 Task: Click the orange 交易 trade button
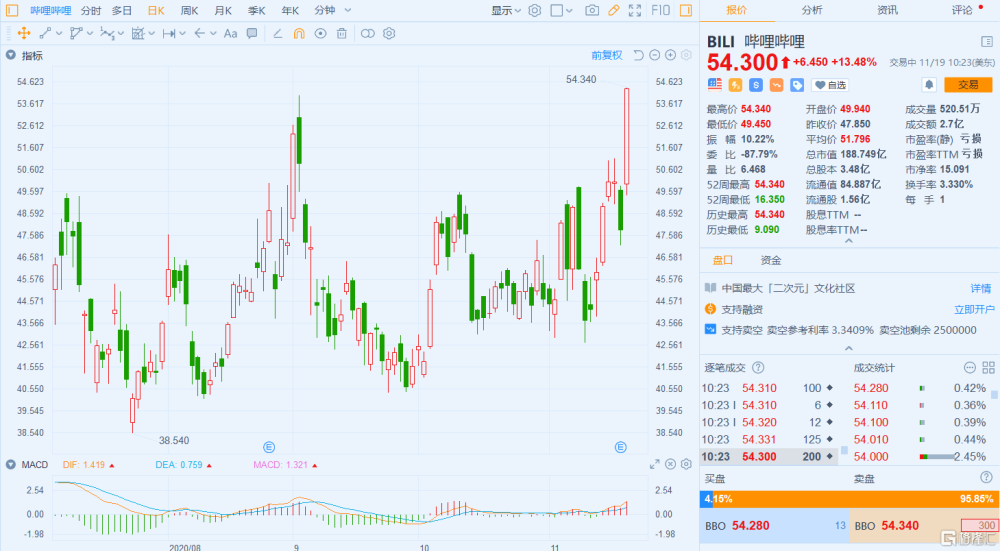pos(968,84)
